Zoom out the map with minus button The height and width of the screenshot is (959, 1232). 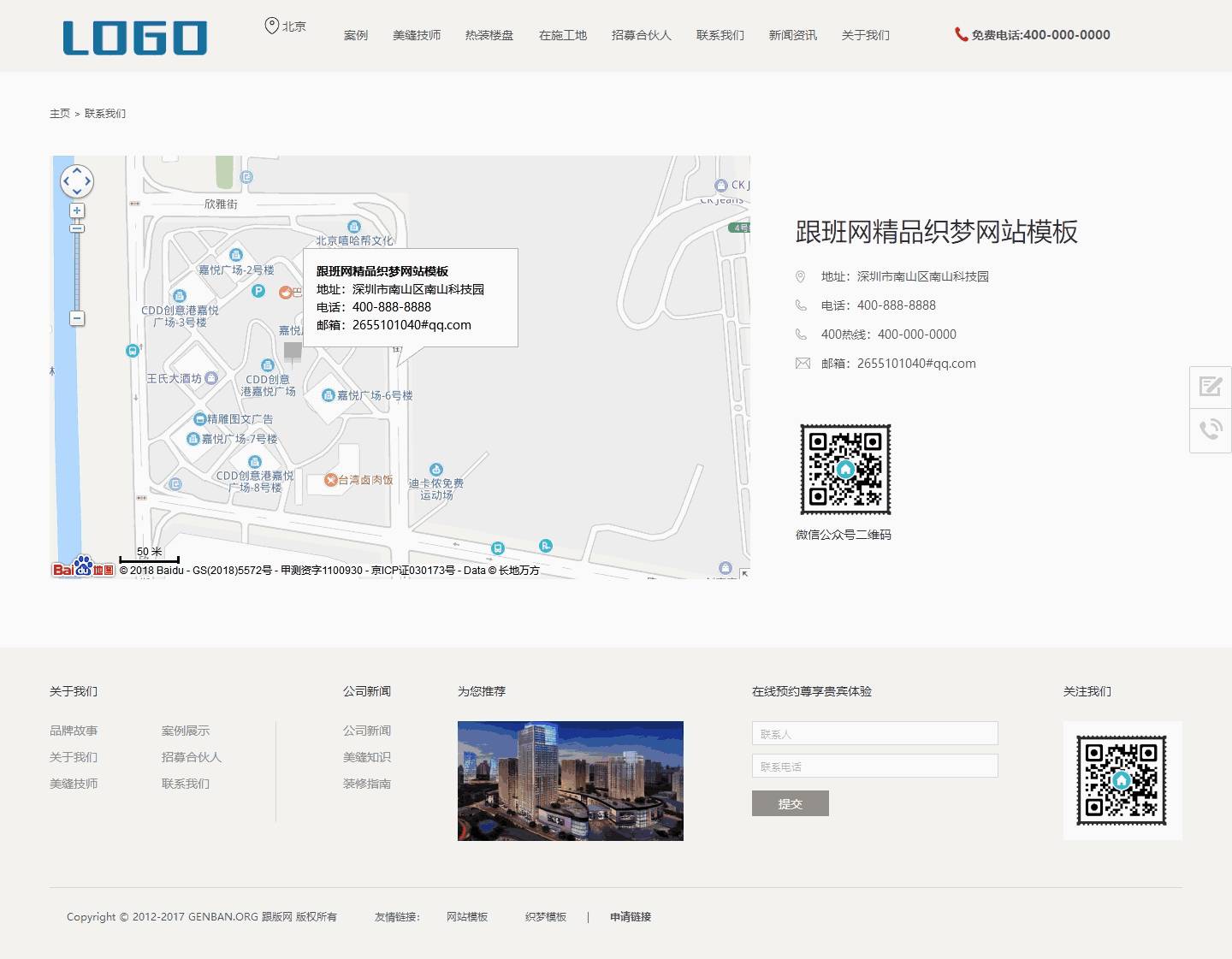tap(77, 318)
